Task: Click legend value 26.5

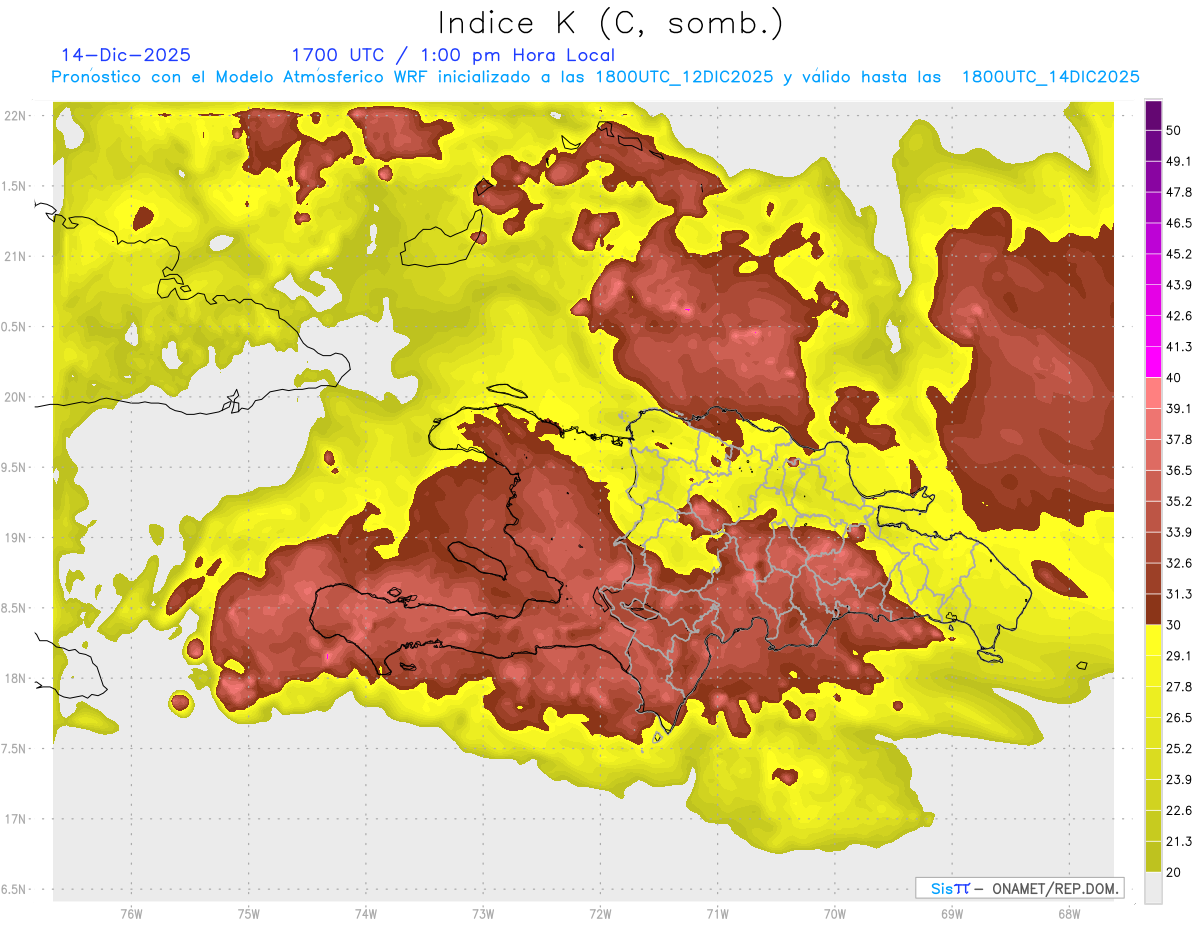Action: coord(1178,717)
